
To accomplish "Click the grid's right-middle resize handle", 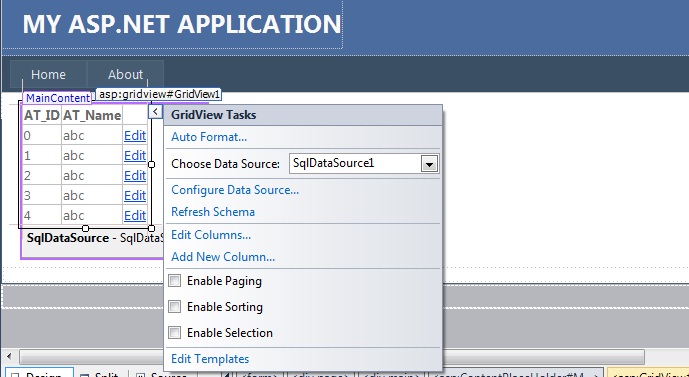I will pyautogui.click(x=152, y=164).
